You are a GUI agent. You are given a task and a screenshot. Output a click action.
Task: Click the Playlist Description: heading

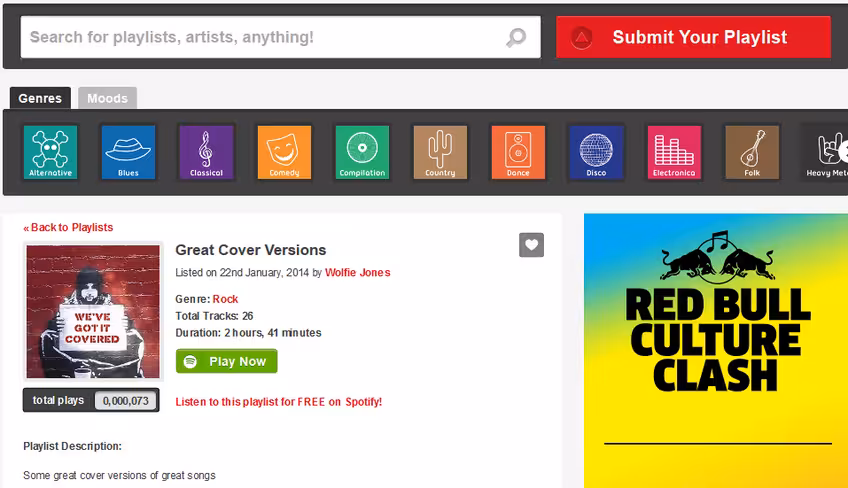pyautogui.click(x=72, y=446)
